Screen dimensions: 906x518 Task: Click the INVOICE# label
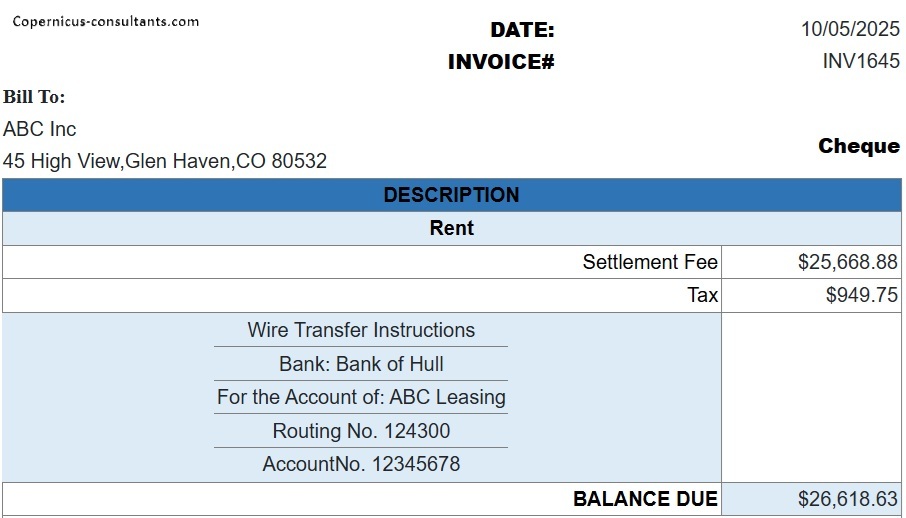click(x=501, y=62)
